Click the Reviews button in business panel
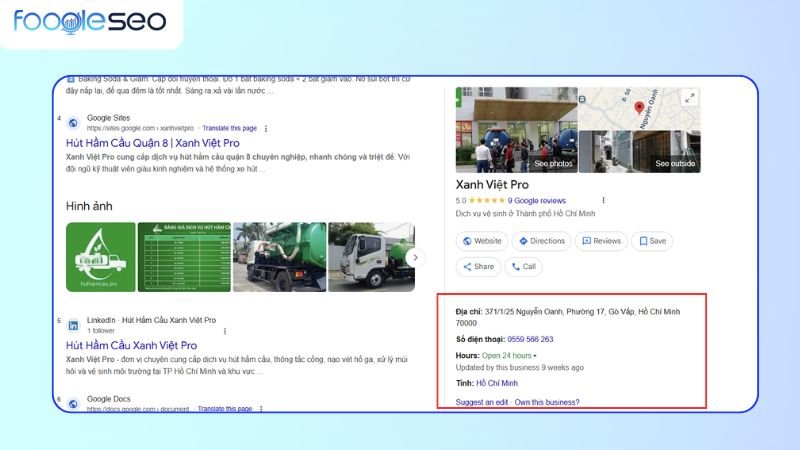Screen dimensions: 800x450 click(600, 241)
